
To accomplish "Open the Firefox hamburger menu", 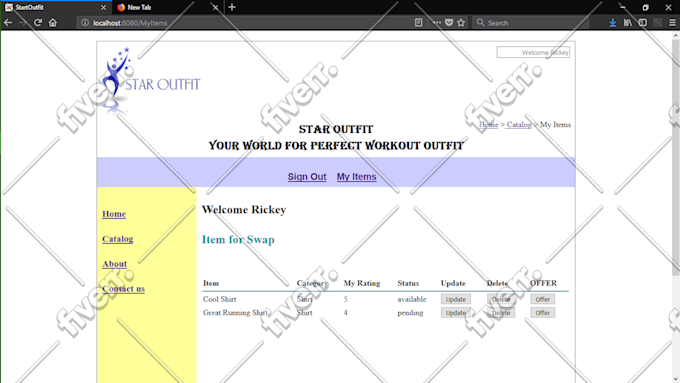I will click(672, 23).
